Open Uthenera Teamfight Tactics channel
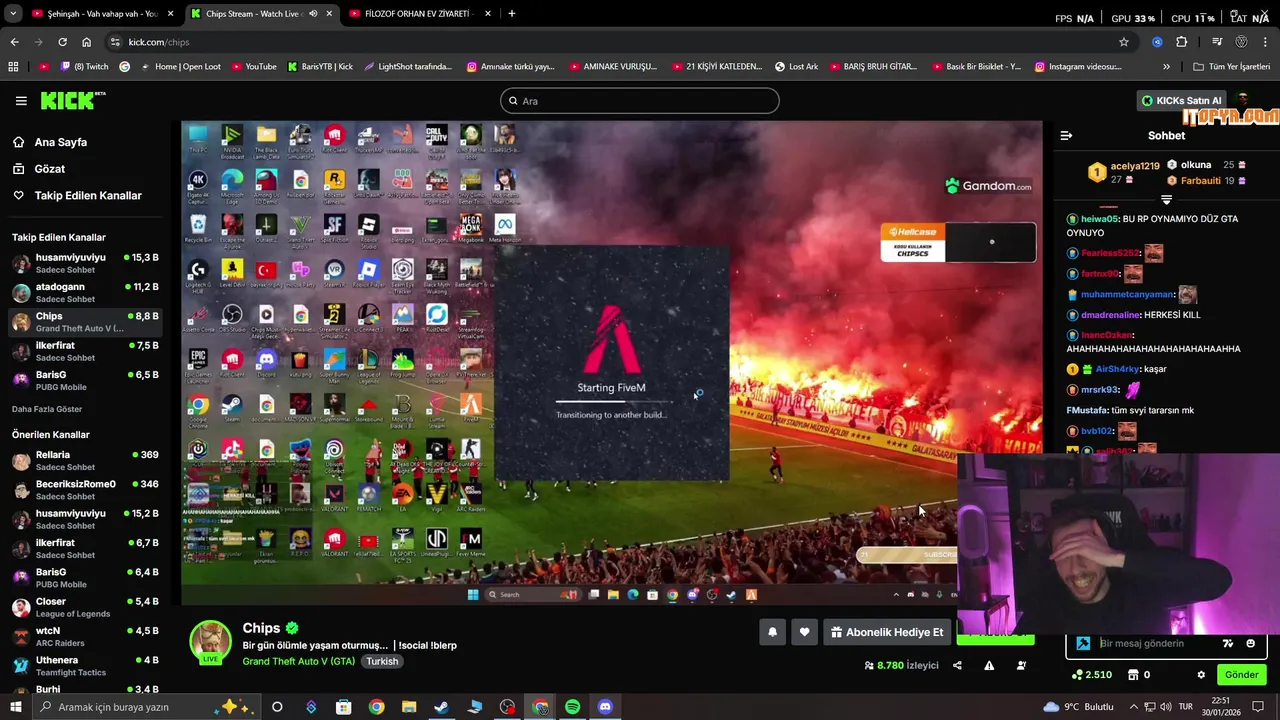Screen dimensions: 1280x720 pos(85,666)
